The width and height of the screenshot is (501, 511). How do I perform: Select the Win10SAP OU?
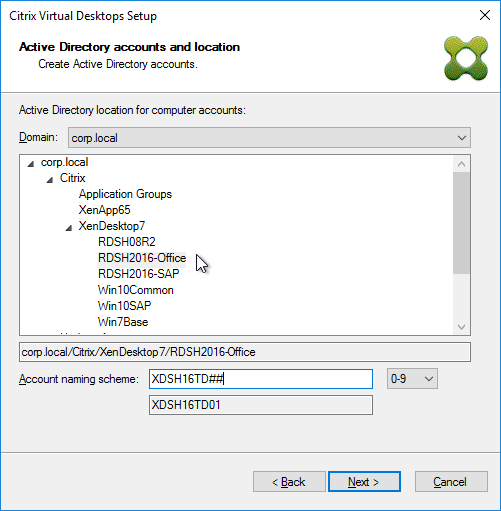coord(124,306)
